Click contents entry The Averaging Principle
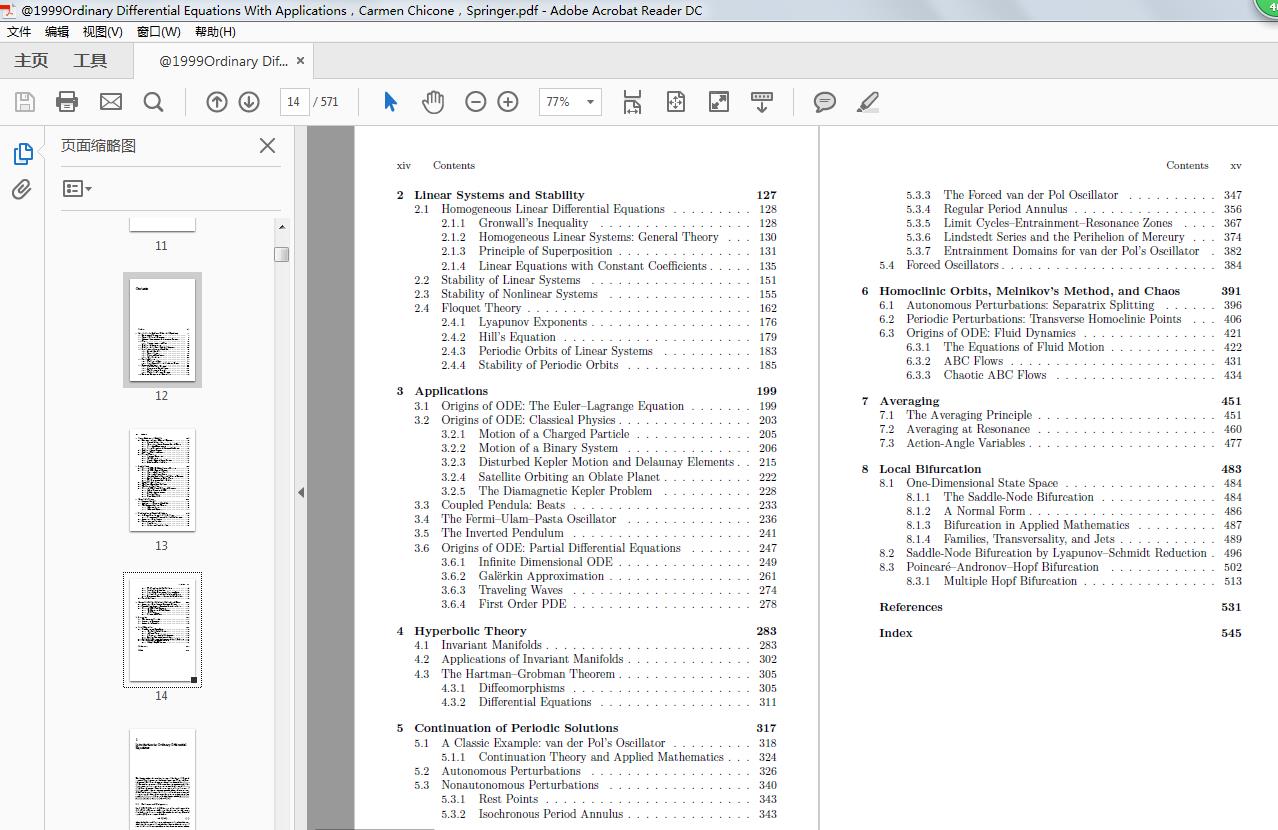 coord(969,415)
